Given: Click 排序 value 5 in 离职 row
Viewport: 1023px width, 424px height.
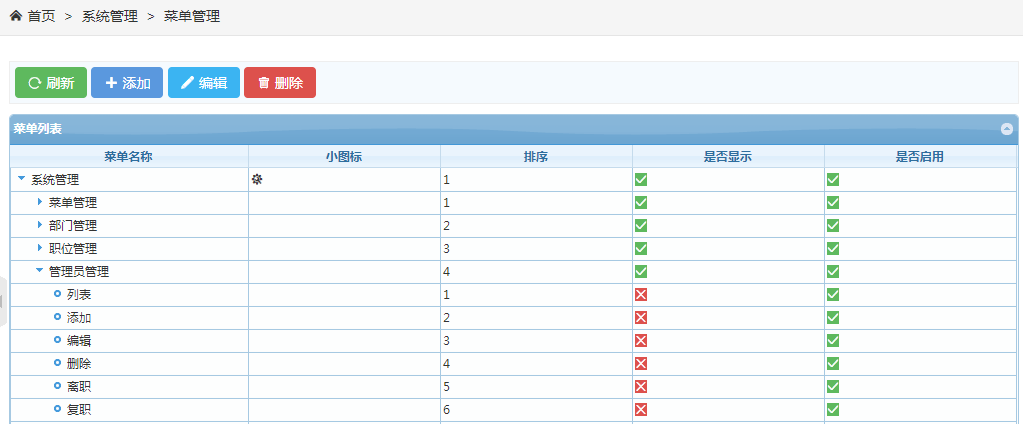Looking at the screenshot, I should coord(447,387).
